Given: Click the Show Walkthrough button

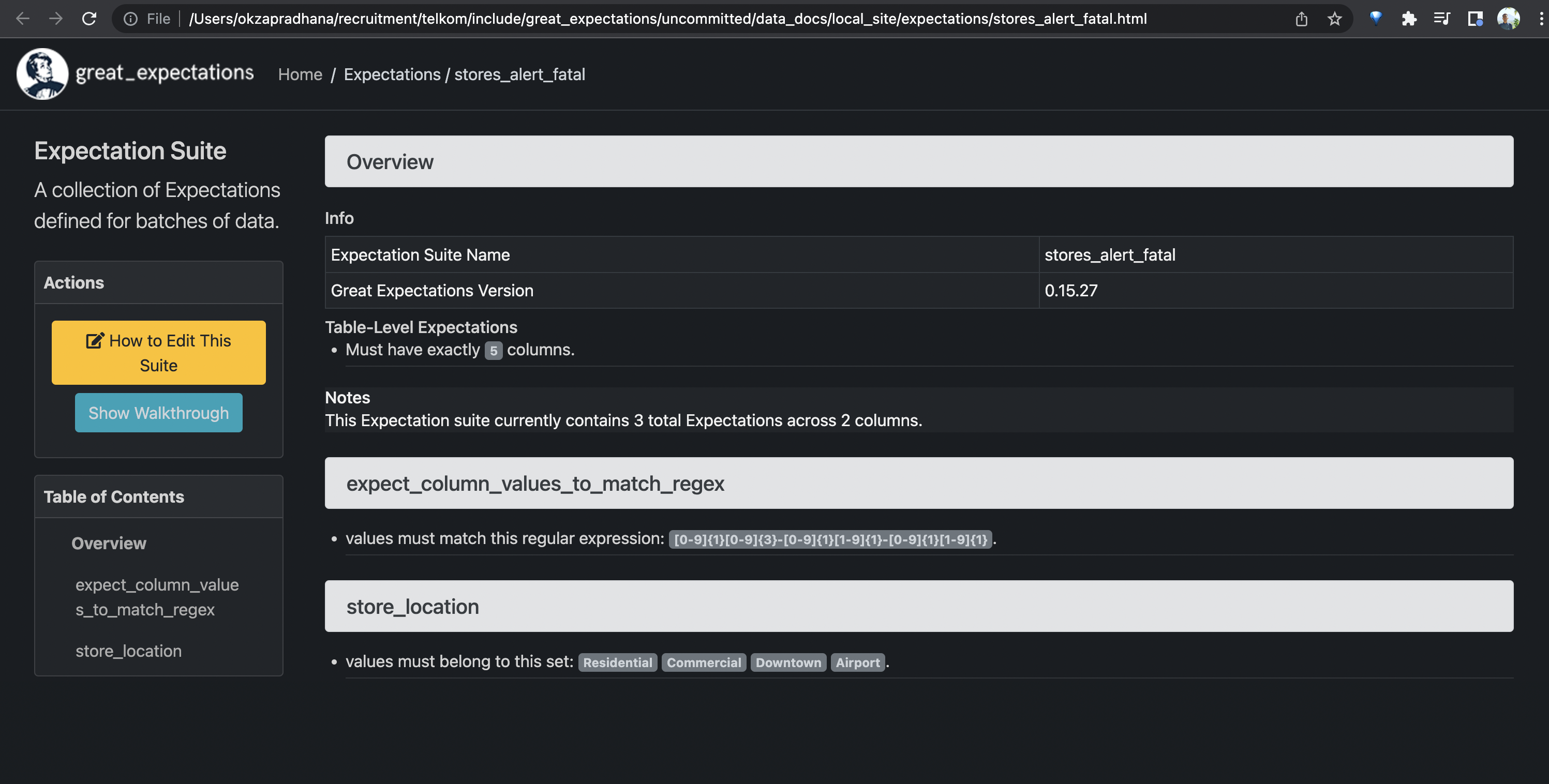Looking at the screenshot, I should click(159, 413).
